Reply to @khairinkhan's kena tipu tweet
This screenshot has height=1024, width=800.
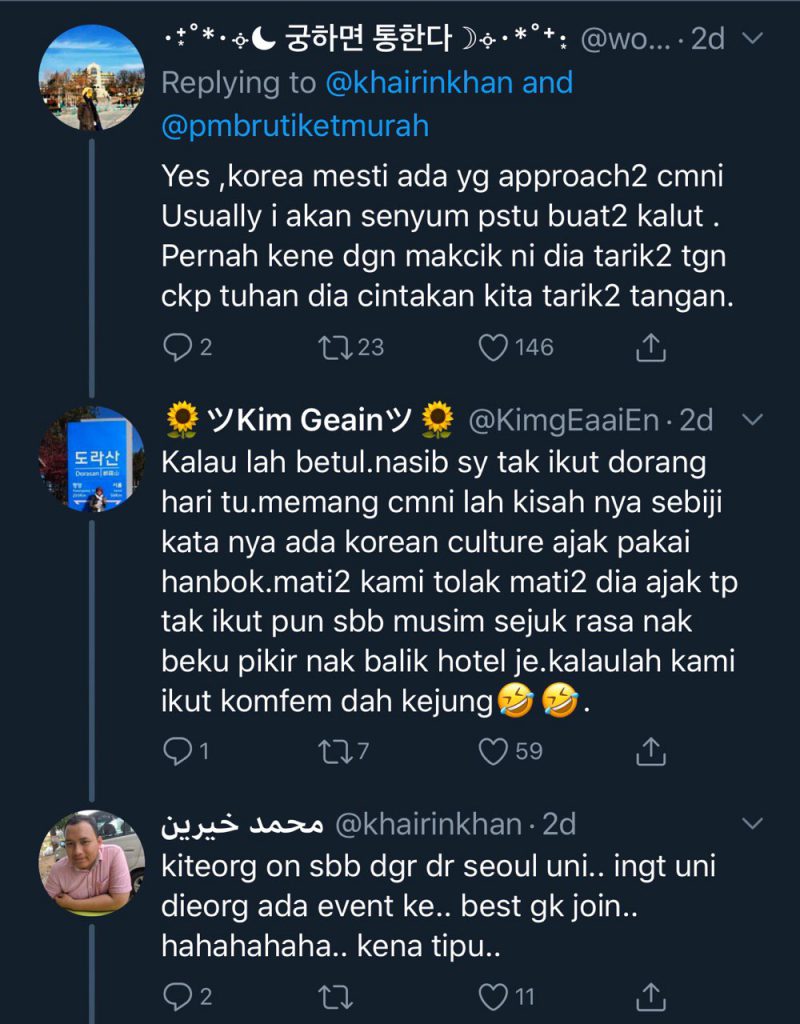[x=177, y=996]
